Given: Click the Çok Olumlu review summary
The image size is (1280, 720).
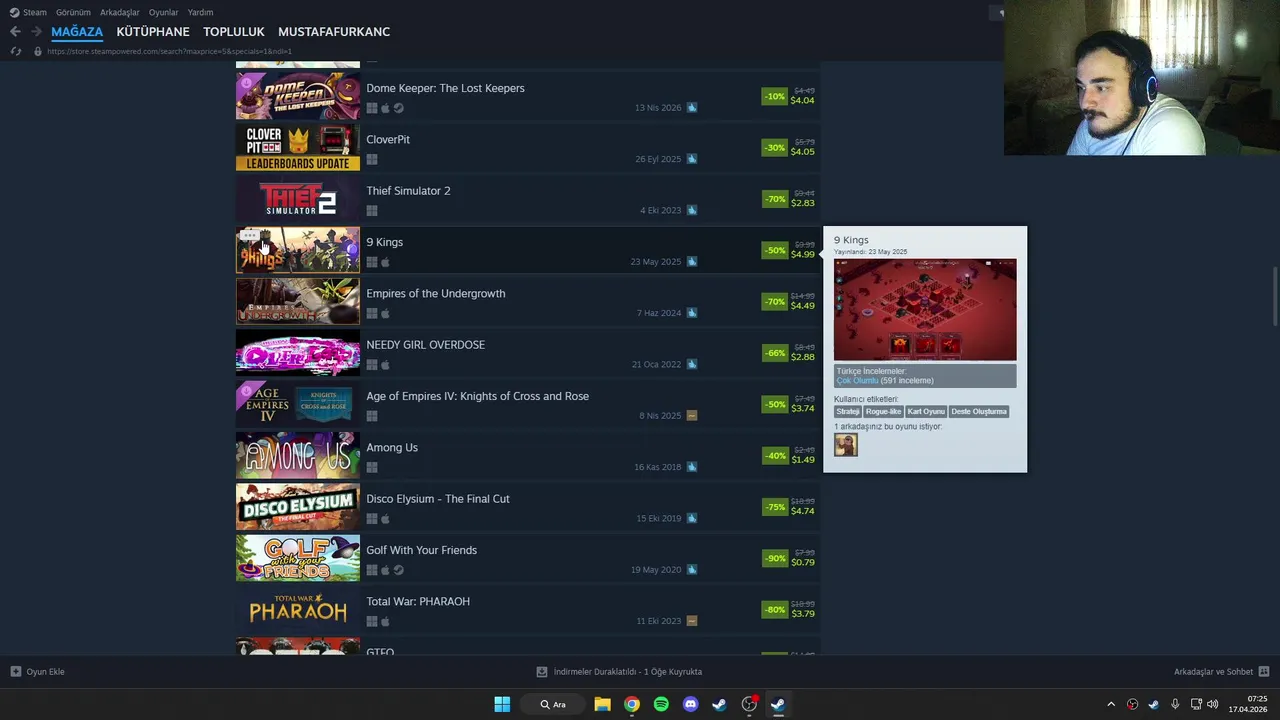Looking at the screenshot, I should 857,380.
